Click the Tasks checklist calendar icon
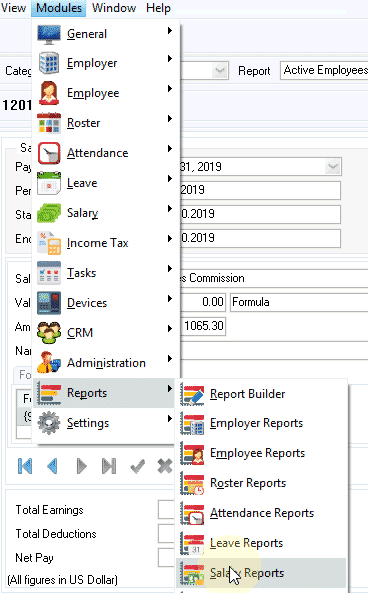The height and width of the screenshot is (593, 368). point(49,273)
